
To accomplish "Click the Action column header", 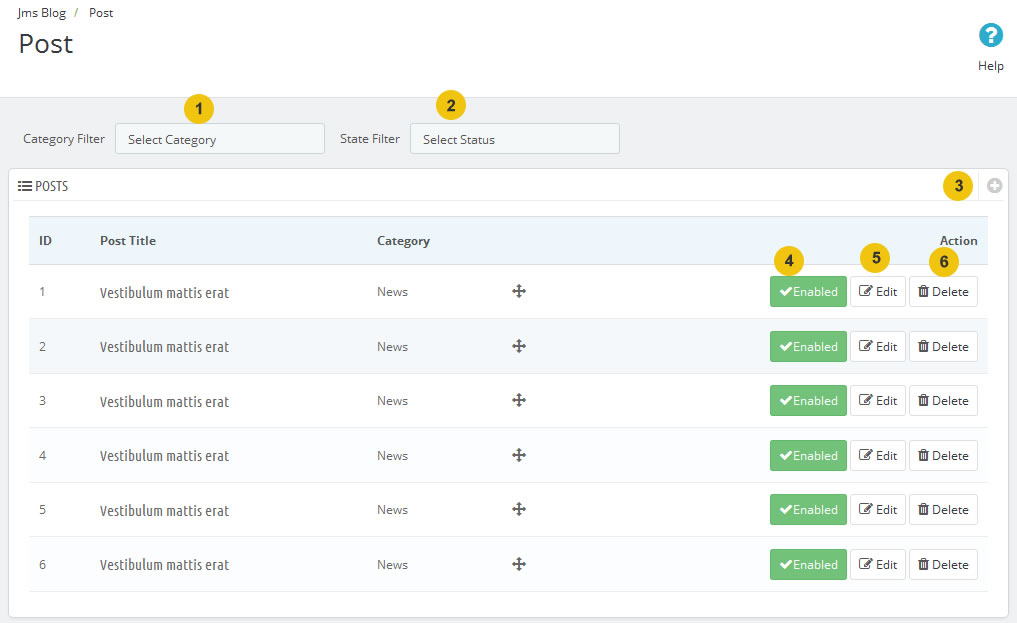I will [959, 241].
